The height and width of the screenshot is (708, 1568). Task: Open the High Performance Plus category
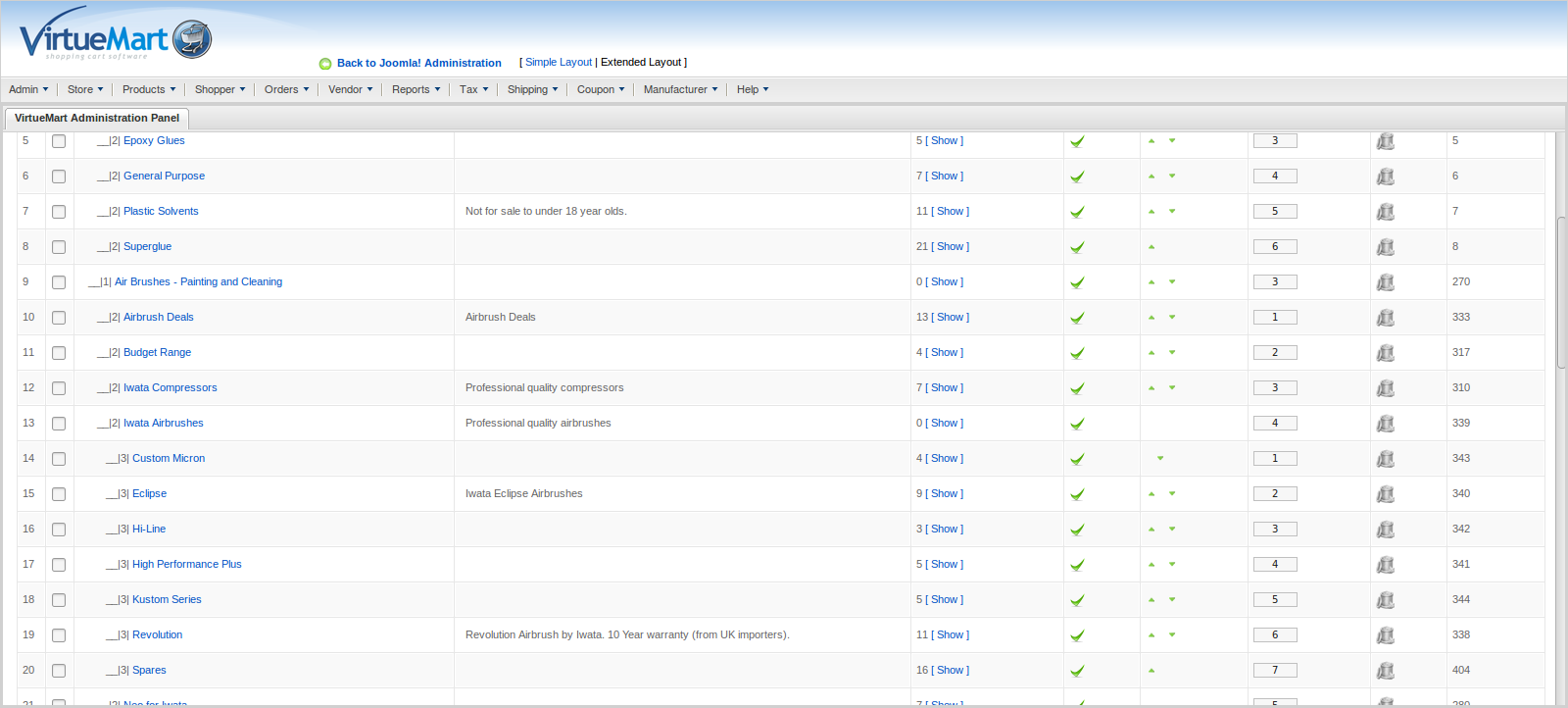[x=187, y=564]
